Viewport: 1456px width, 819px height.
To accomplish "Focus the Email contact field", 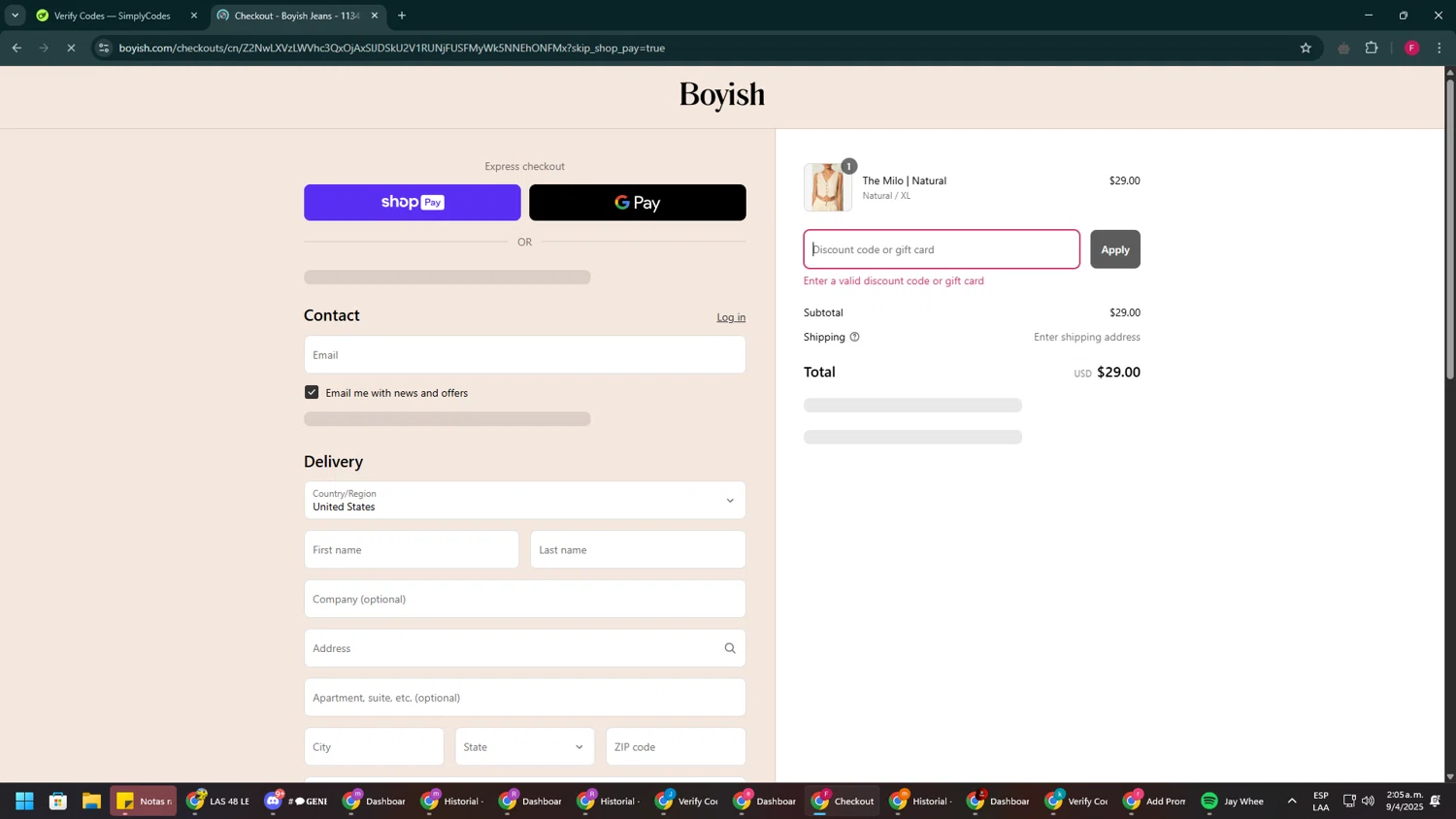I will (525, 355).
